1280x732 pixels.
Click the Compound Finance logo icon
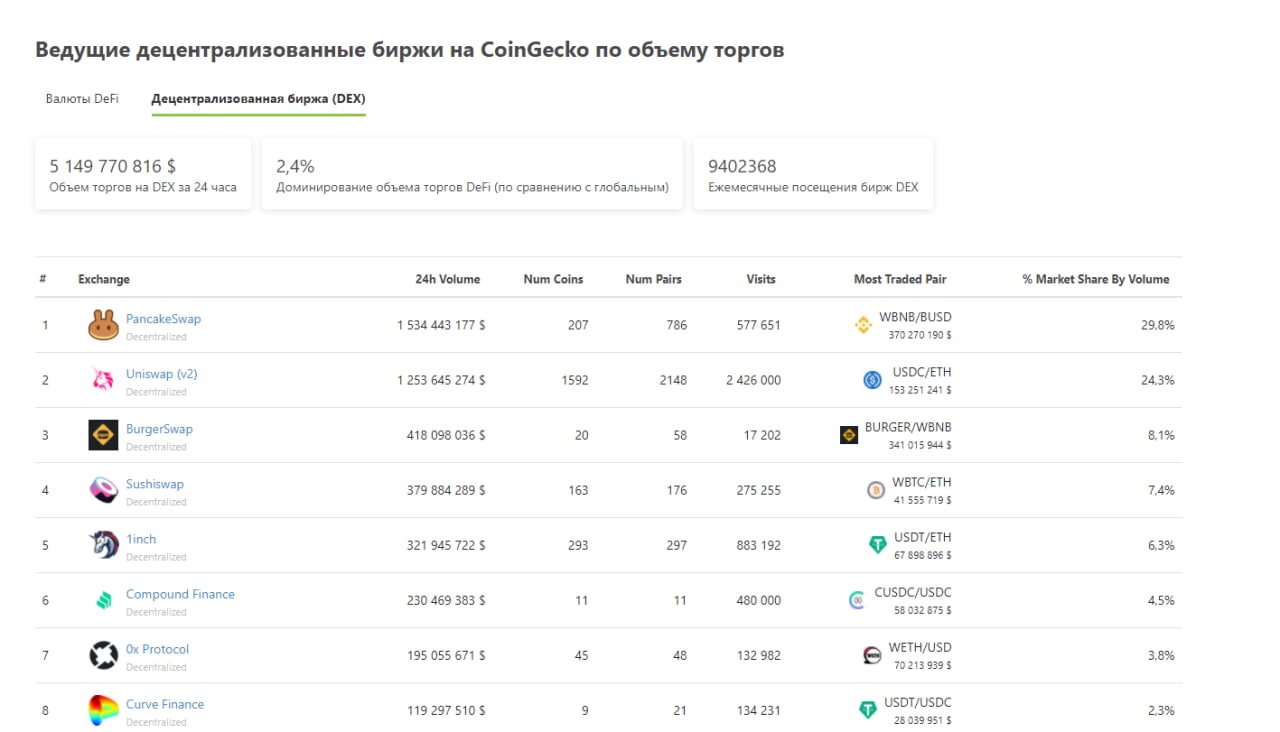point(103,600)
